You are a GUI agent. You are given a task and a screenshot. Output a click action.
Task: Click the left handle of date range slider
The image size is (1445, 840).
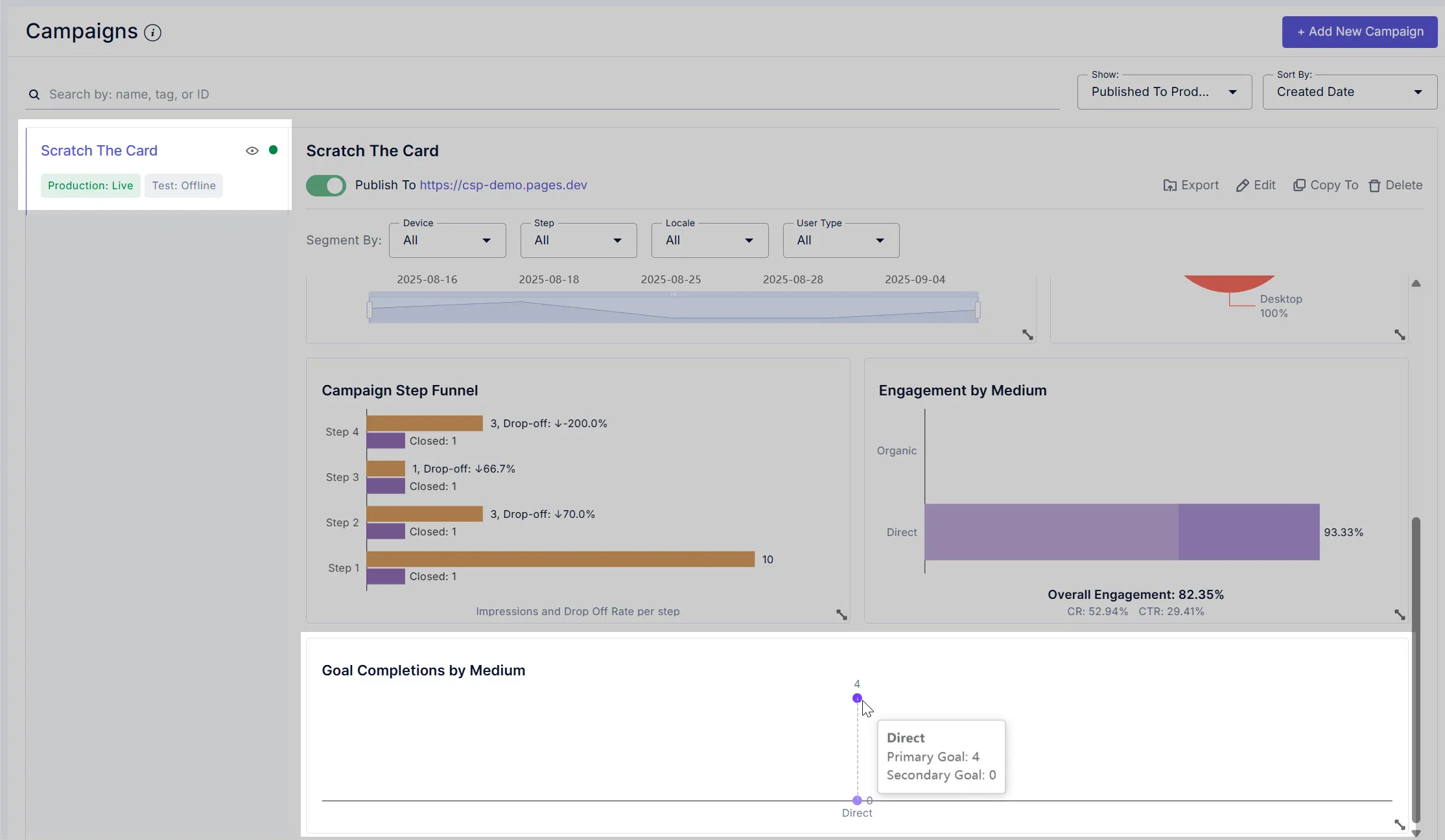(x=370, y=310)
